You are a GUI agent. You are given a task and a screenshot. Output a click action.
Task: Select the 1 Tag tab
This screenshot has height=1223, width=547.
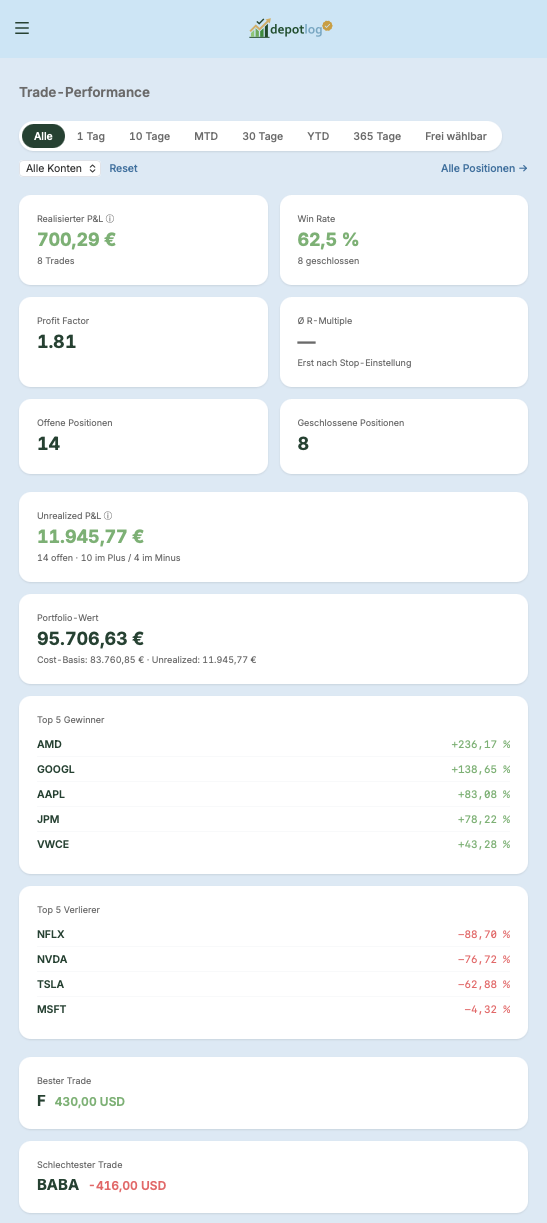click(x=91, y=136)
